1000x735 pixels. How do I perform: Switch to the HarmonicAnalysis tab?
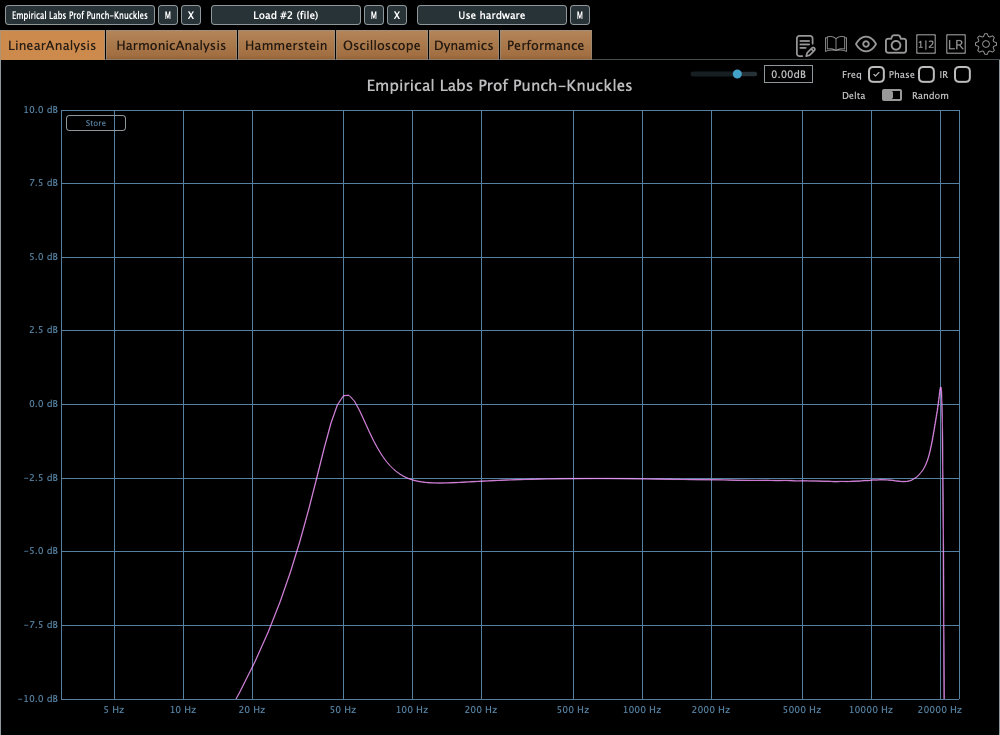(x=171, y=45)
